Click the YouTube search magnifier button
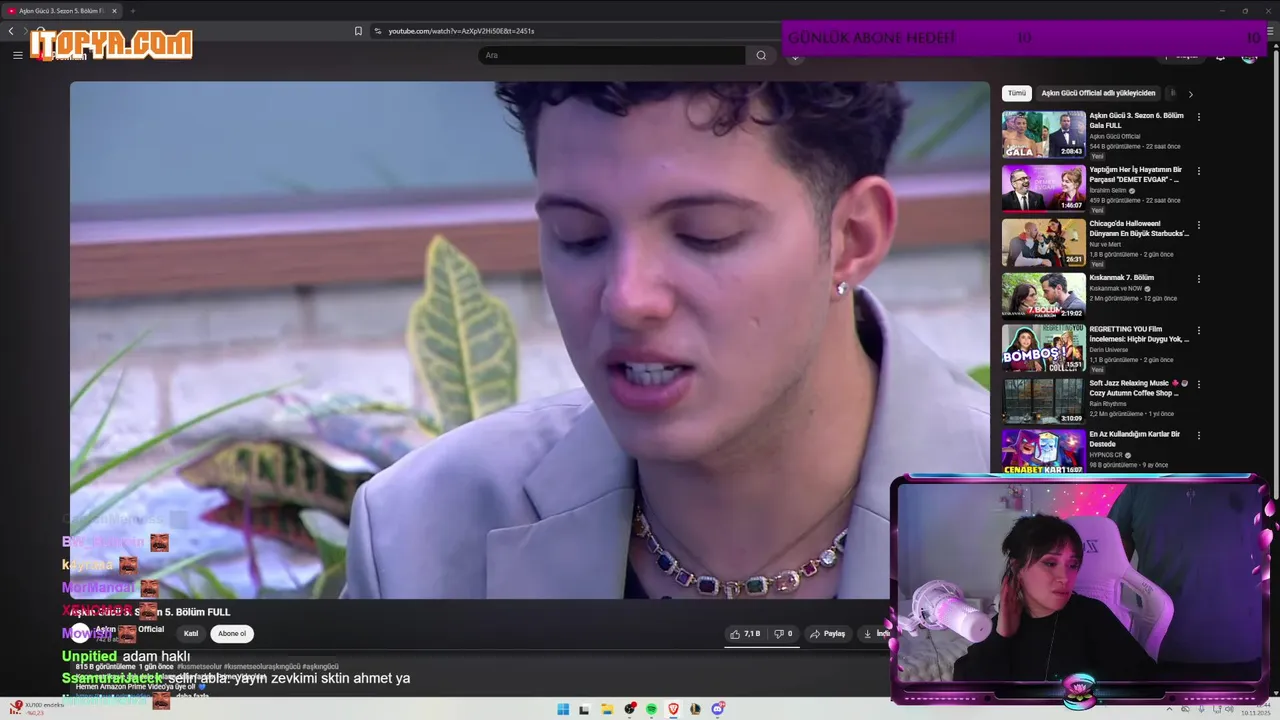The width and height of the screenshot is (1280, 720). coord(761,55)
